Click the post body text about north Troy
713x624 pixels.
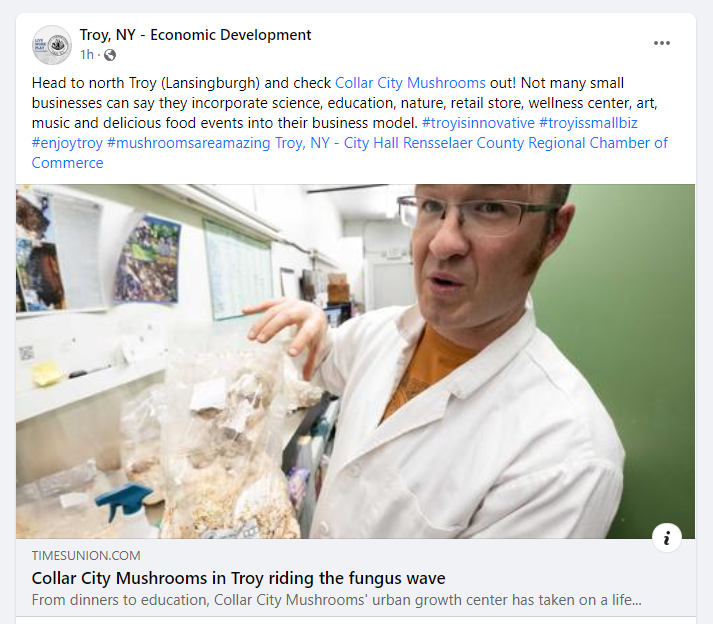point(350,123)
